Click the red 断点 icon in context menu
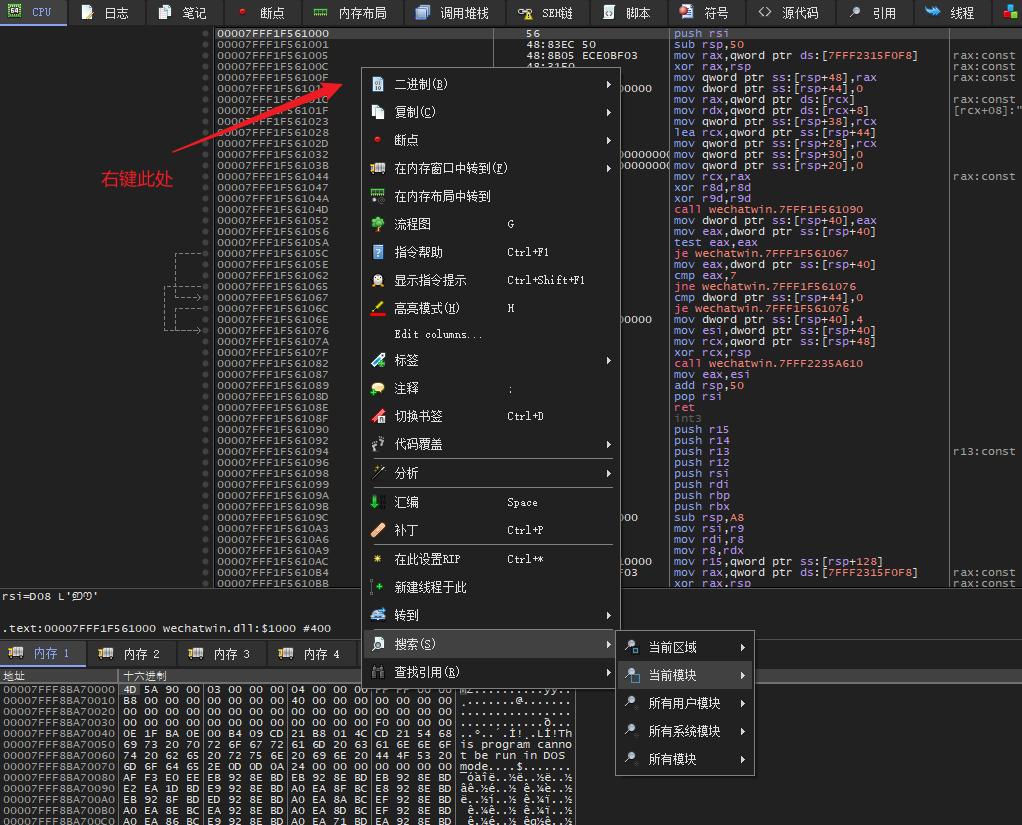 coord(378,140)
